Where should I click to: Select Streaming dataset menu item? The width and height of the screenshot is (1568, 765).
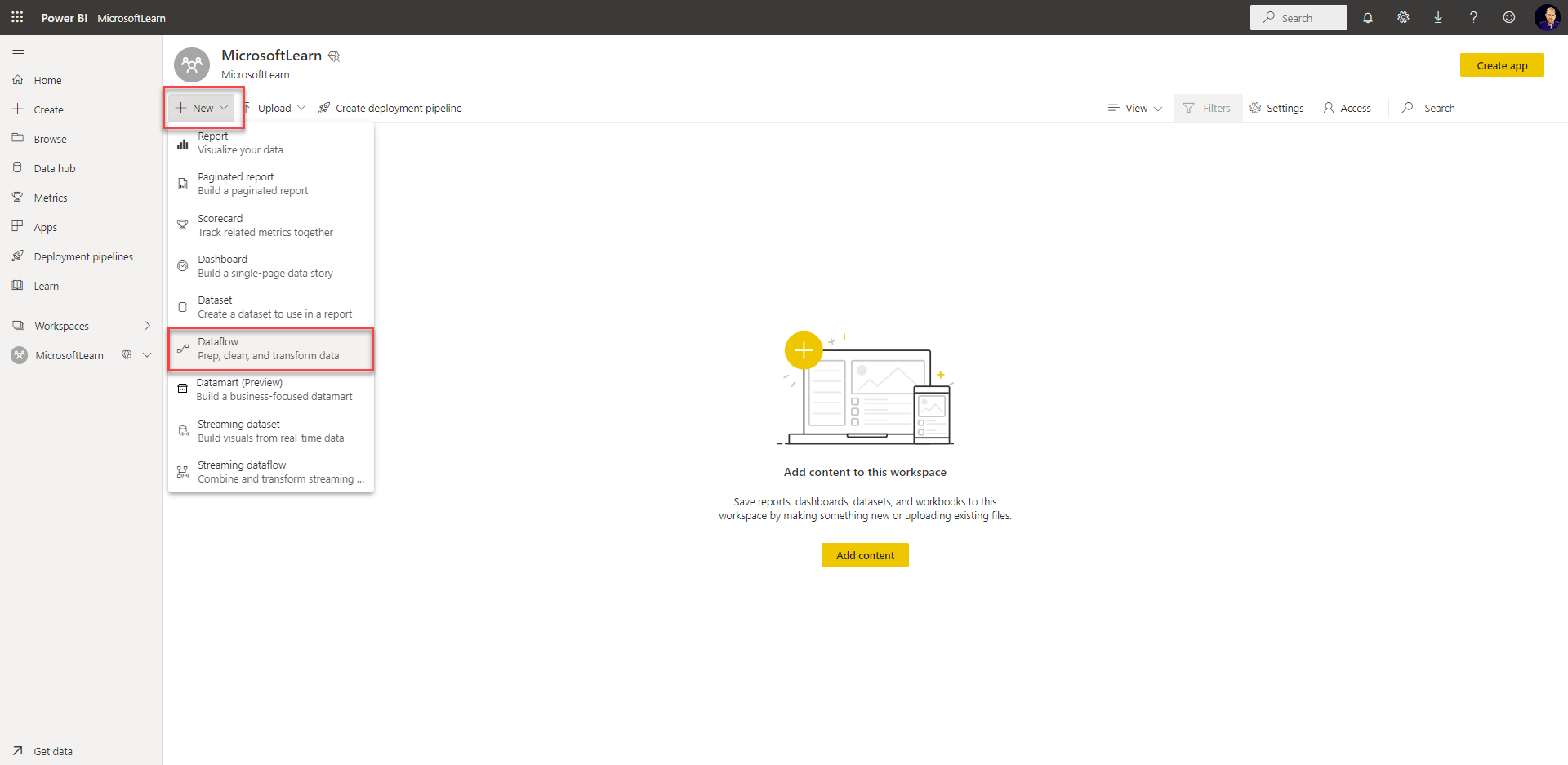pos(271,431)
